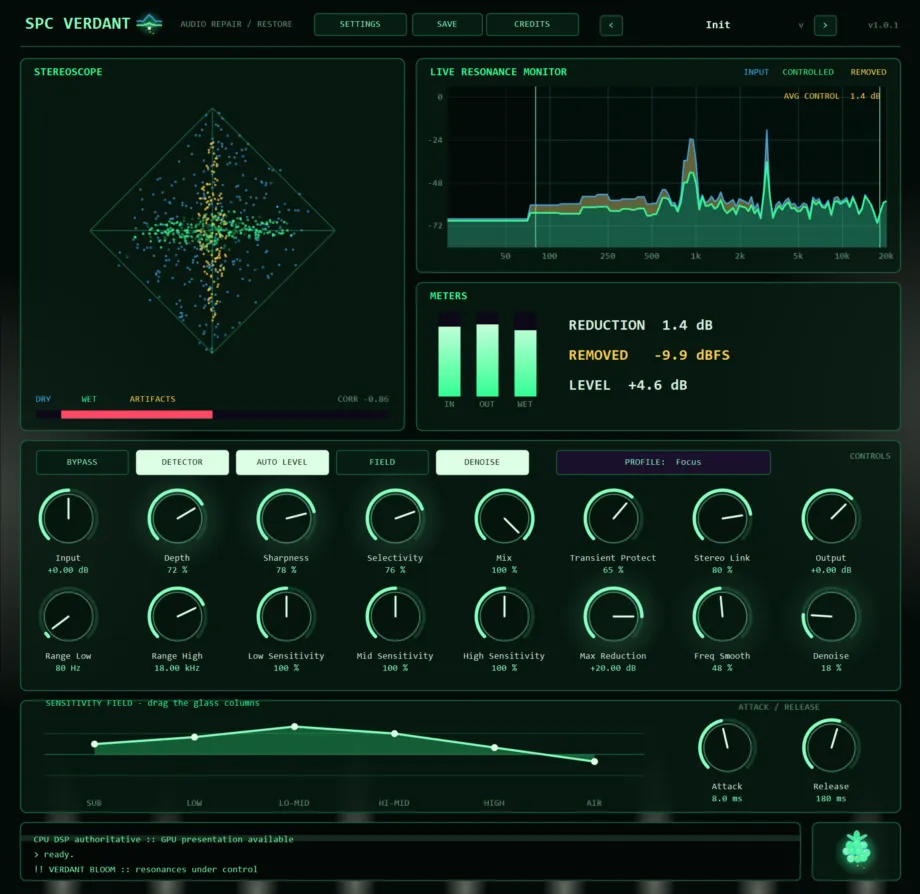Open the PROFILE: Focus selector
The height and width of the screenshot is (894, 920).
(663, 462)
